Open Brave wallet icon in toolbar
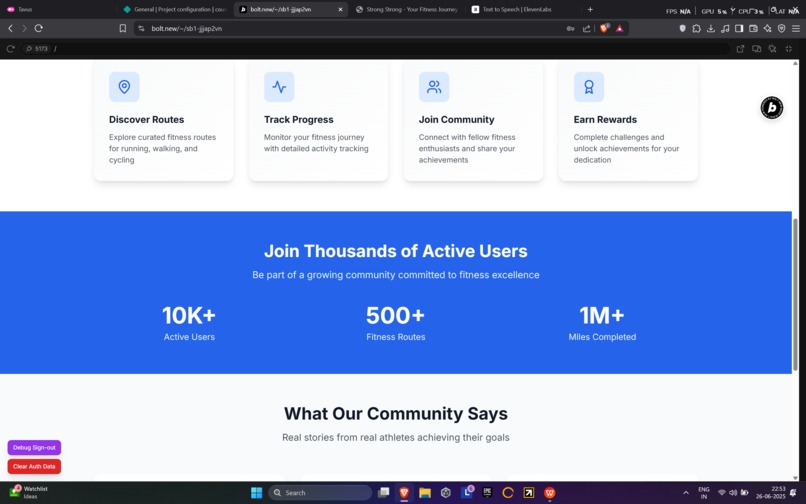Image resolution: width=806 pixels, height=504 pixels. click(x=754, y=28)
